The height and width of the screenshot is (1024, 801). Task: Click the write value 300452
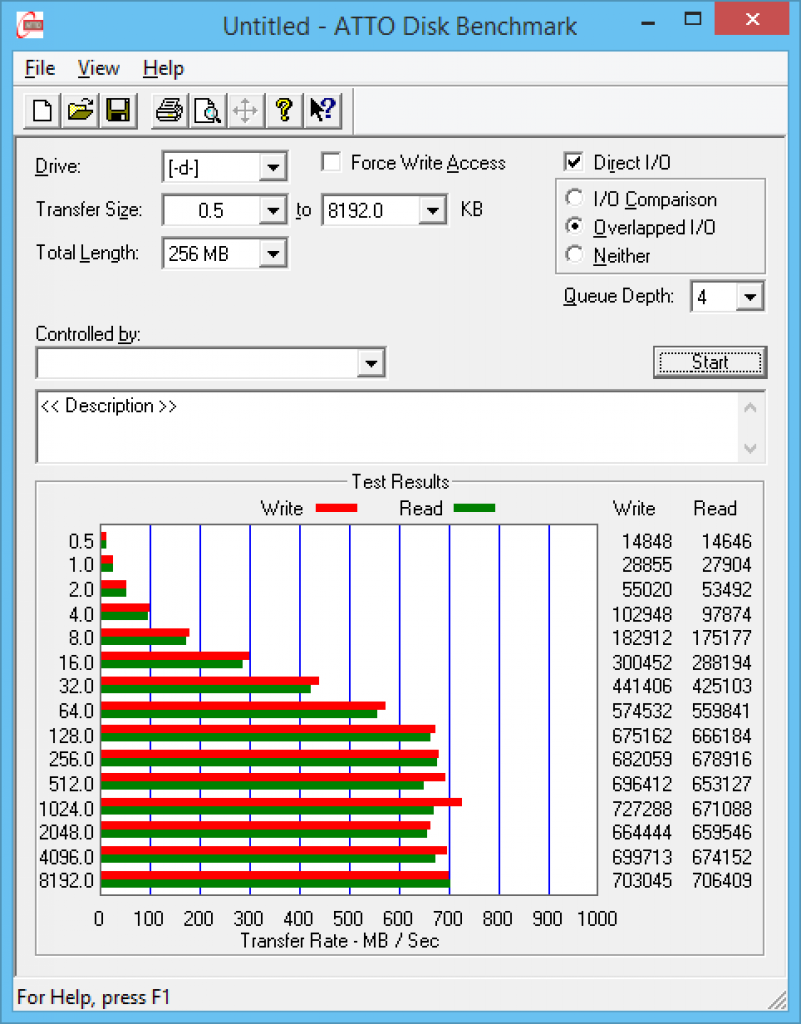click(642, 663)
